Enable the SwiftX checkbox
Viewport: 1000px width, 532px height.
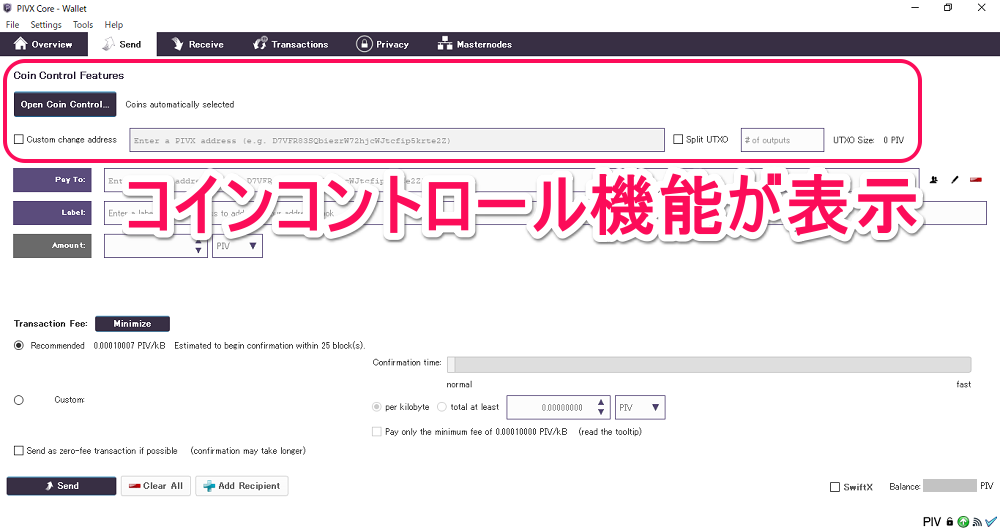tap(835, 487)
